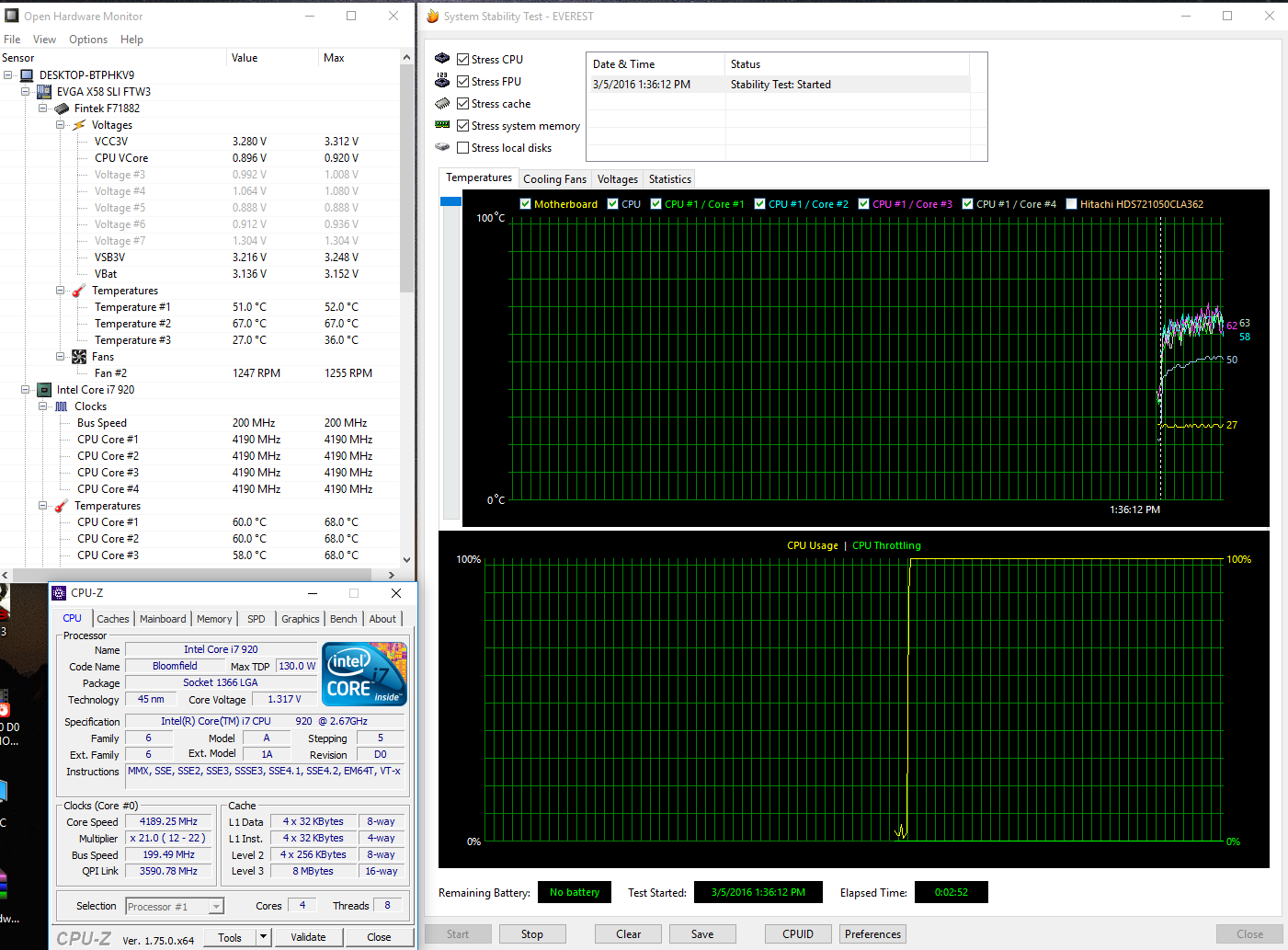This screenshot has height=950, width=1288.
Task: Click the Validate button in CPU-Z
Action: (308, 937)
